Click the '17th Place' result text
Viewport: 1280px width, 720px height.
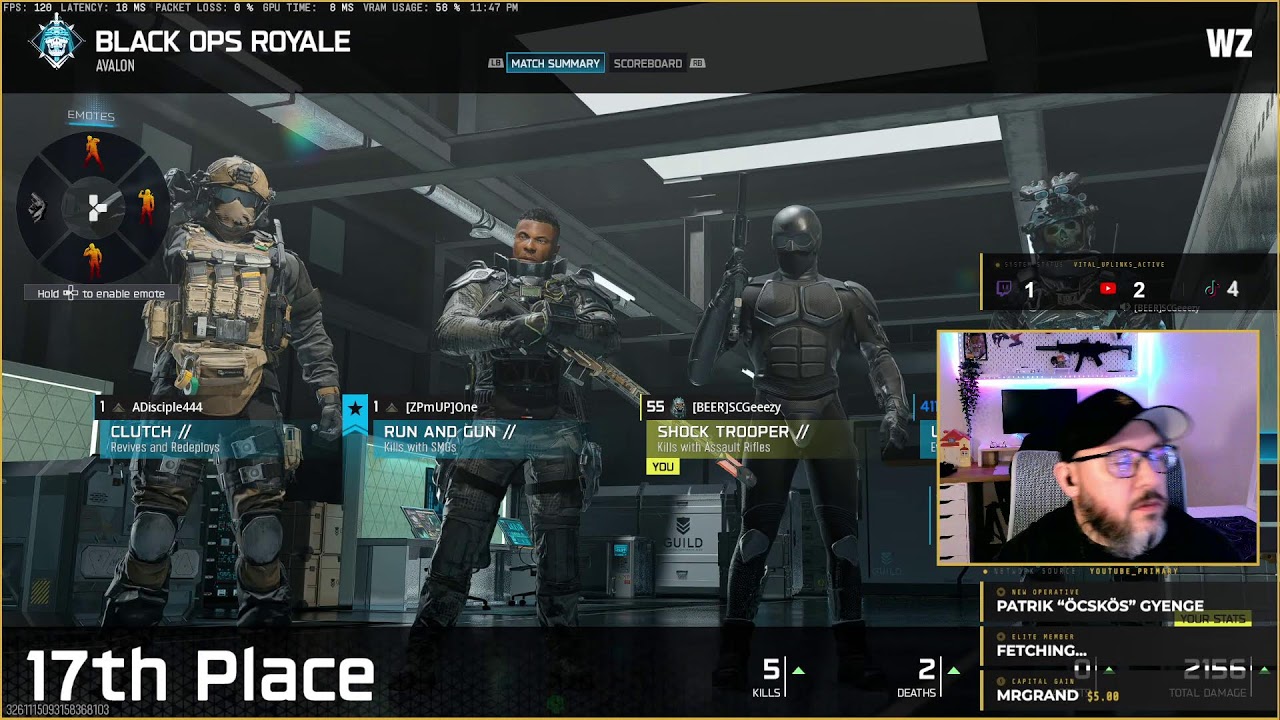pyautogui.click(x=200, y=676)
